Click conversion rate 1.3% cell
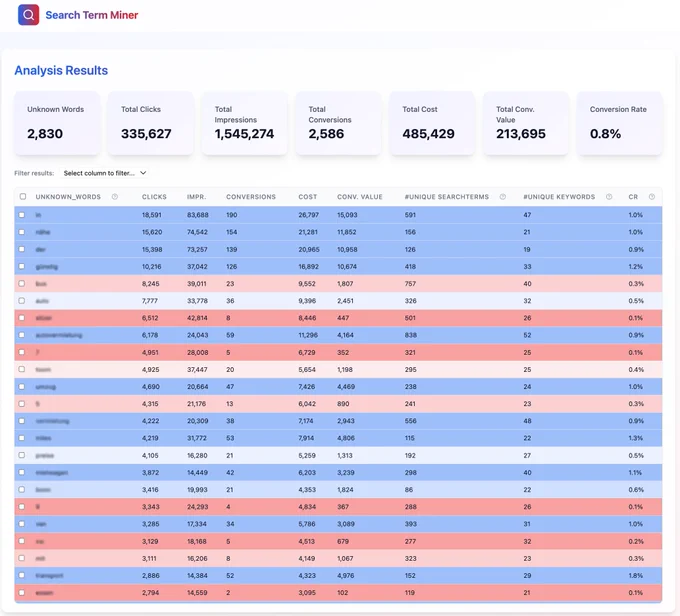Screen dimensions: 680x616 636,438
